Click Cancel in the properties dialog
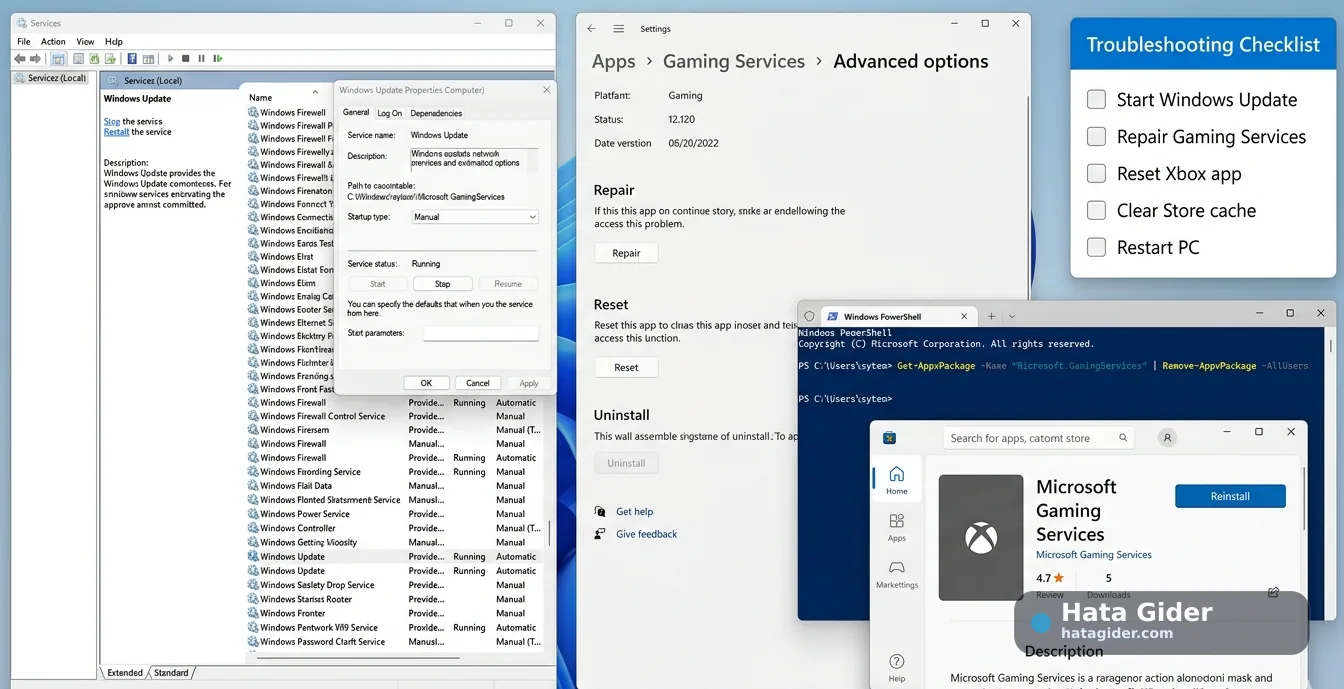This screenshot has height=689, width=1344. tap(478, 383)
